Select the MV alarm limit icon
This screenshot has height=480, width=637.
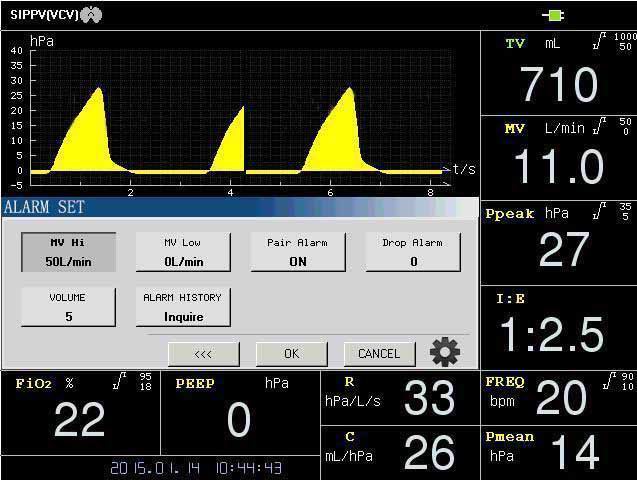[600, 125]
